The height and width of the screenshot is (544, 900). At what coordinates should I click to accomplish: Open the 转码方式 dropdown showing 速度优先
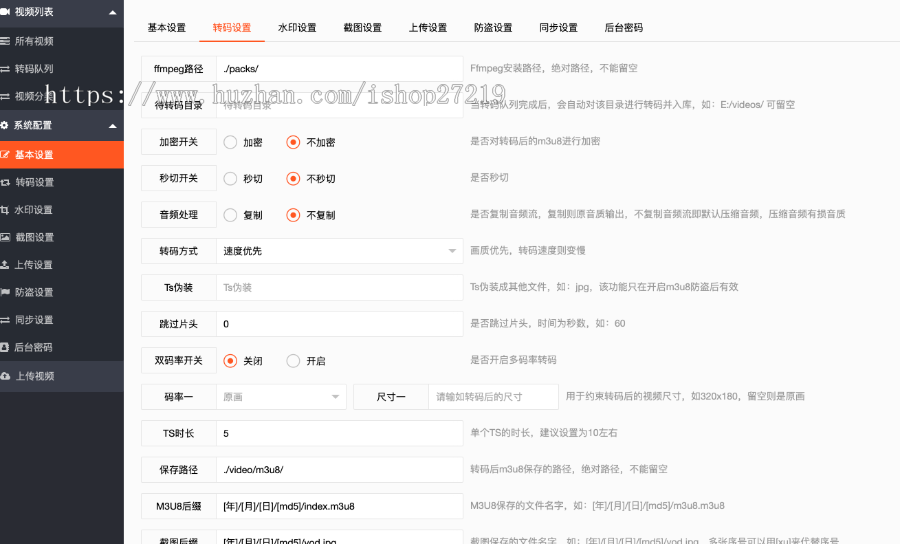pos(339,251)
